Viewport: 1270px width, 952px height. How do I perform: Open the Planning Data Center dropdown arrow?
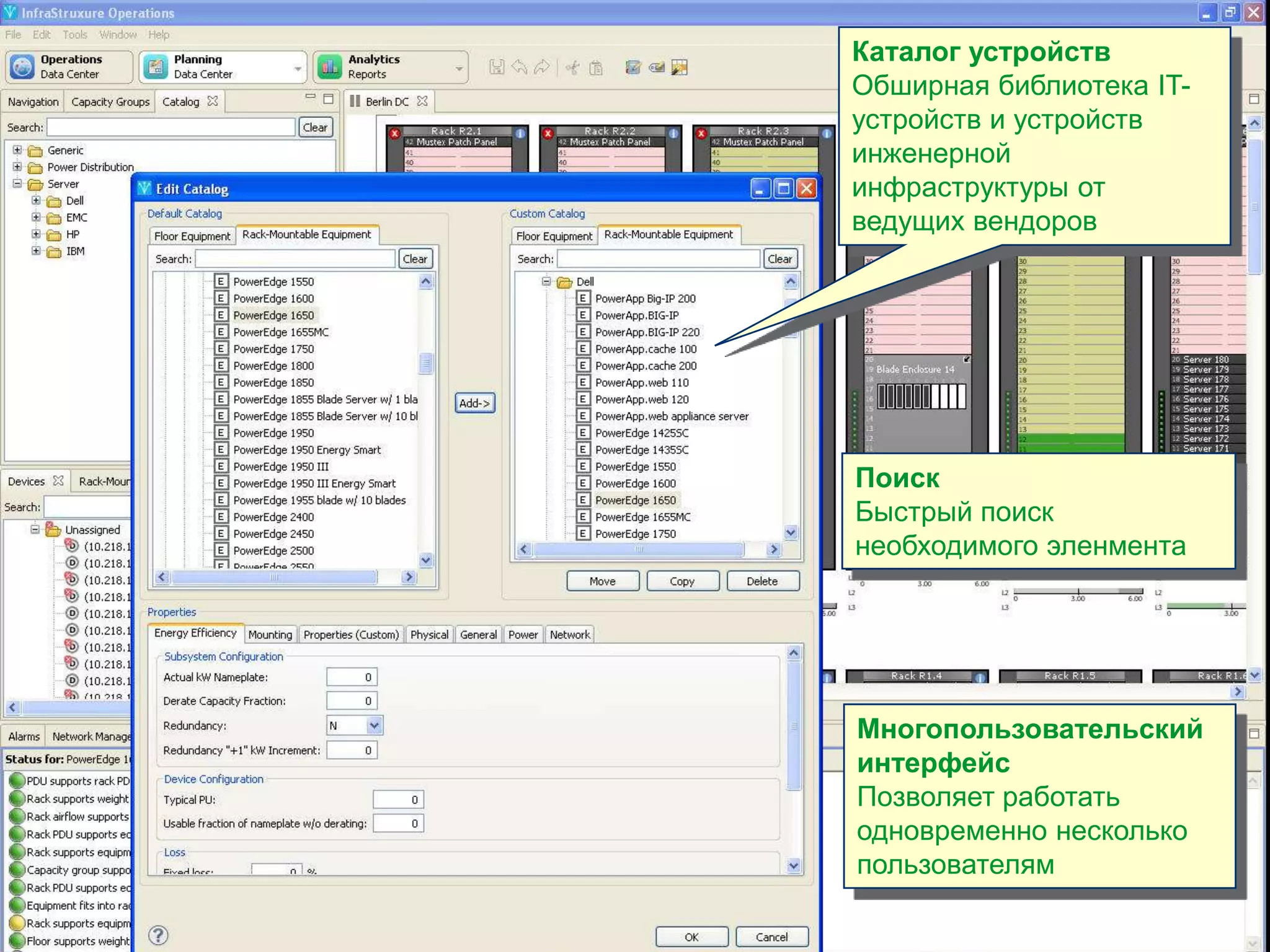pyautogui.click(x=298, y=68)
